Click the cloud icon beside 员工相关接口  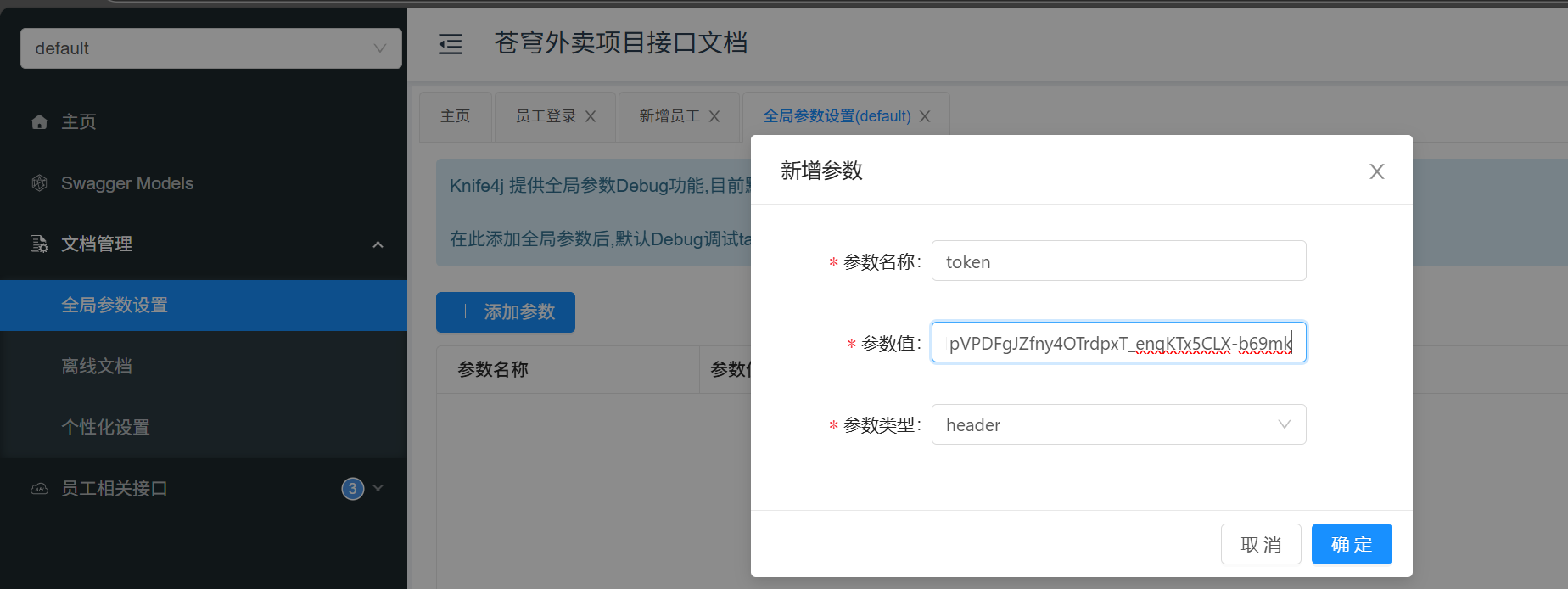tap(39, 489)
